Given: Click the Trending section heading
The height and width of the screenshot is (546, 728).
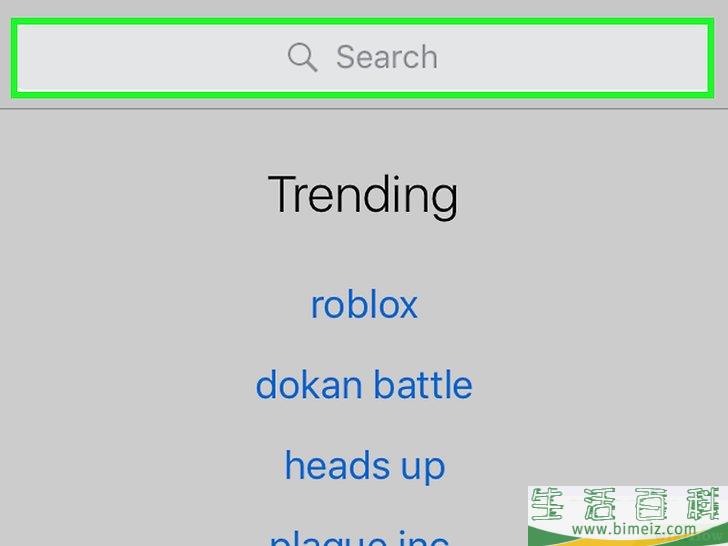Looking at the screenshot, I should coord(363,195).
